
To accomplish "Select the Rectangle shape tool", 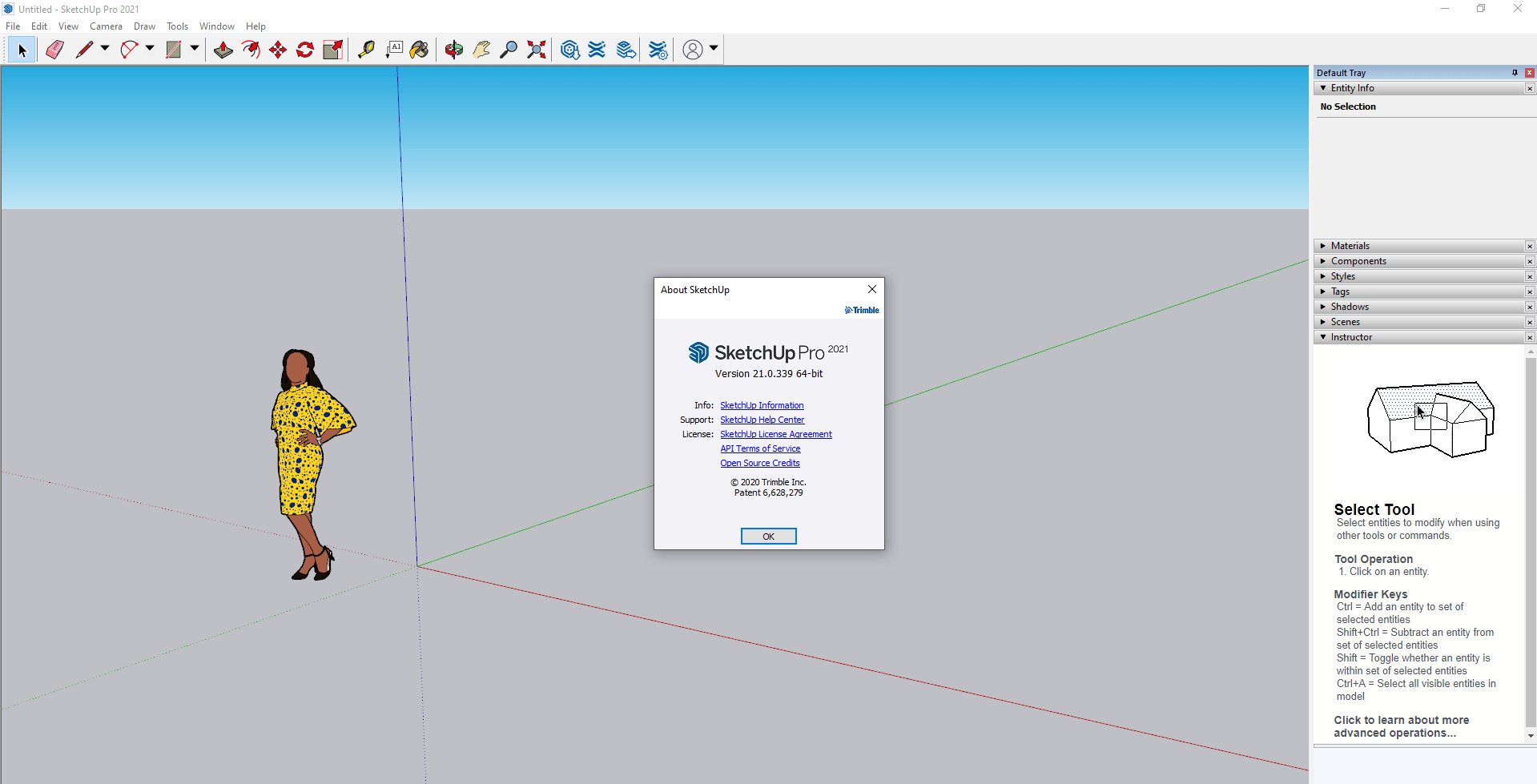I will coord(174,50).
